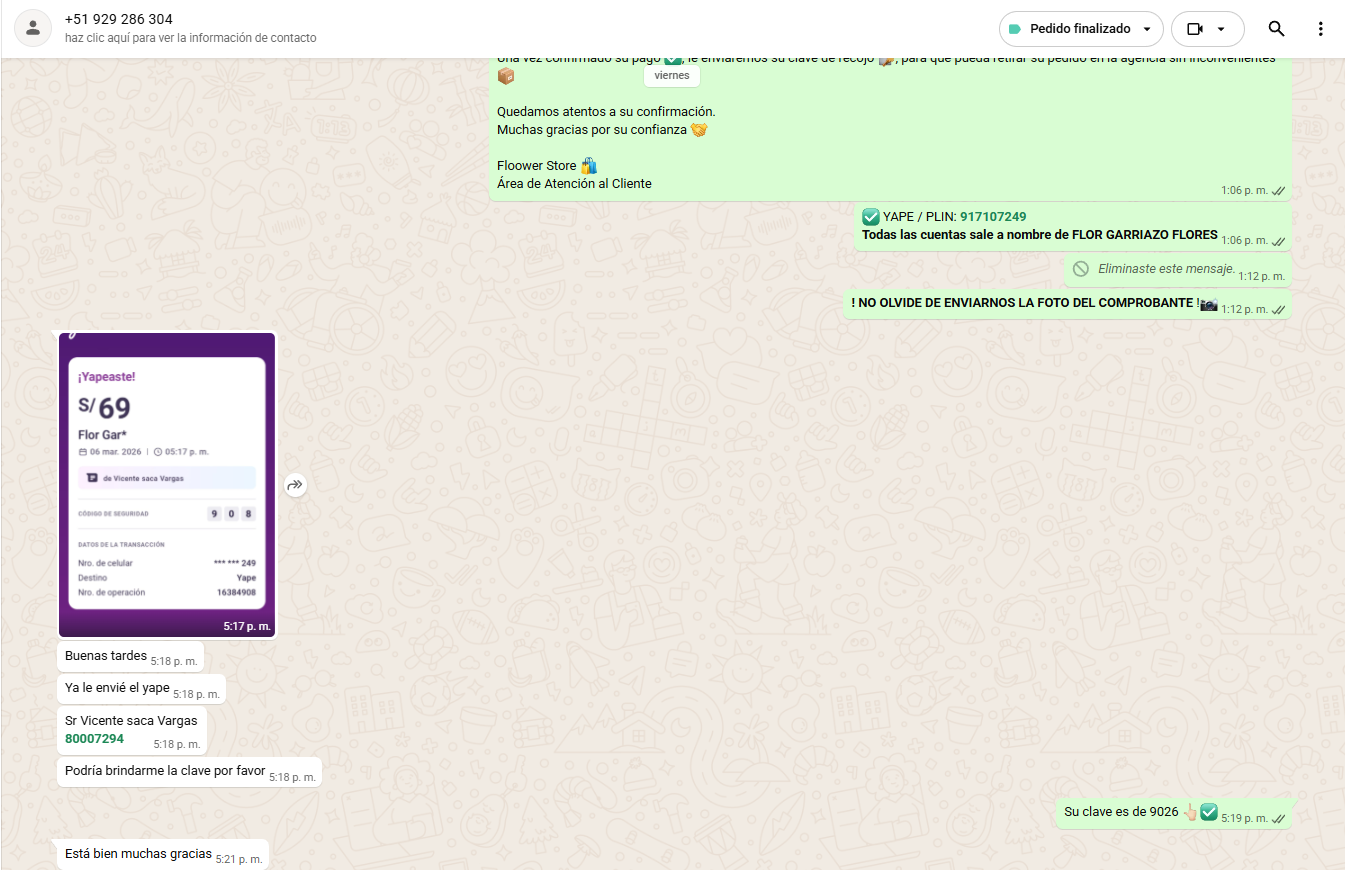The height and width of the screenshot is (870, 1345).
Task: Click the camera emoji in COMPROBANTE message
Action: coord(1209,303)
